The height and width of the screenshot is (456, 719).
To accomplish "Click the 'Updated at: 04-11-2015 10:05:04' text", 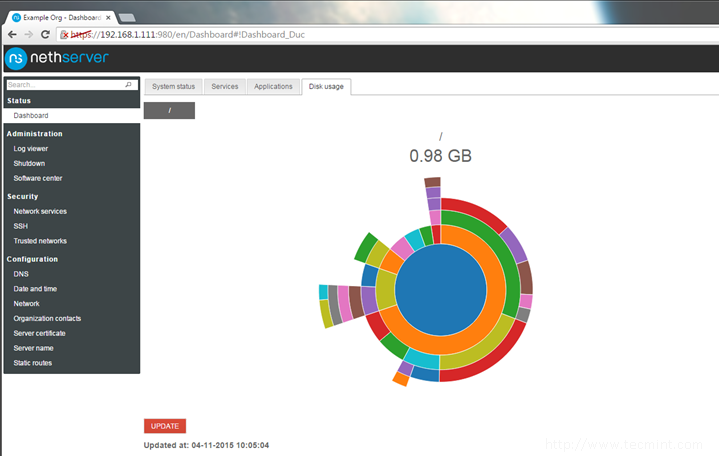I will point(206,445).
